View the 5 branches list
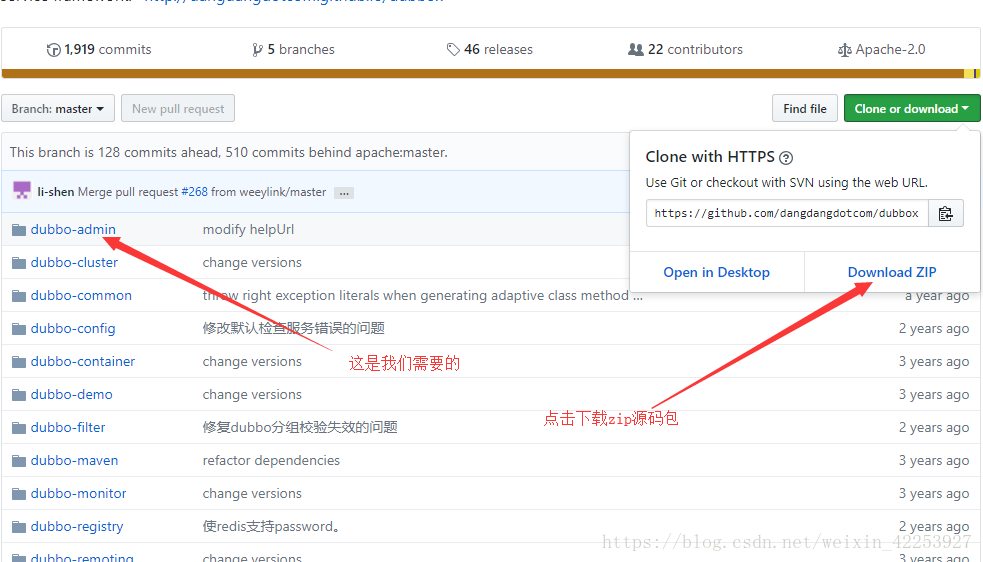Image resolution: width=983 pixels, height=562 pixels. coord(293,50)
